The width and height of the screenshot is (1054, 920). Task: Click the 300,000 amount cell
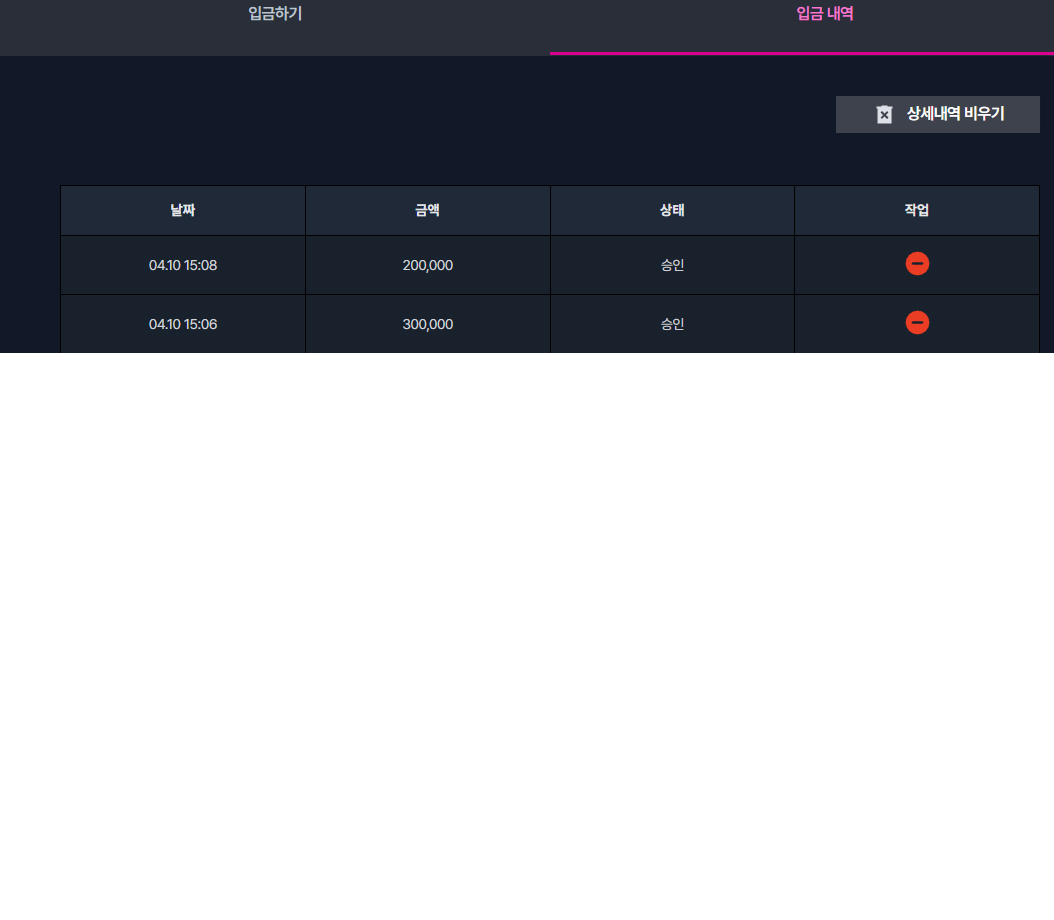click(x=428, y=324)
